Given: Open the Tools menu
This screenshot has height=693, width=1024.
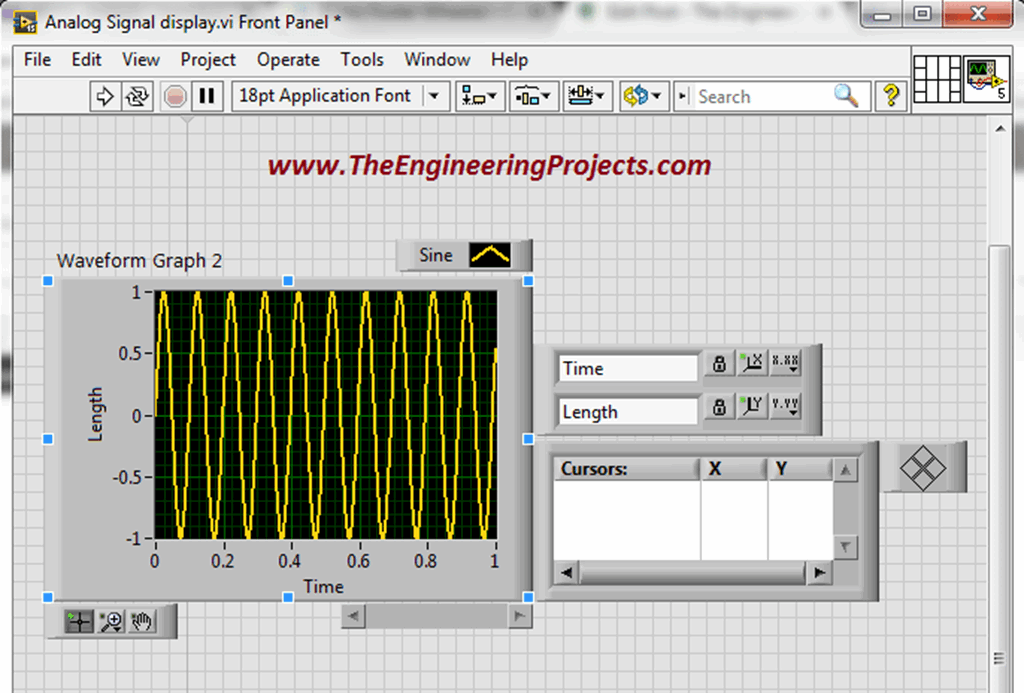Looking at the screenshot, I should pyautogui.click(x=362, y=60).
